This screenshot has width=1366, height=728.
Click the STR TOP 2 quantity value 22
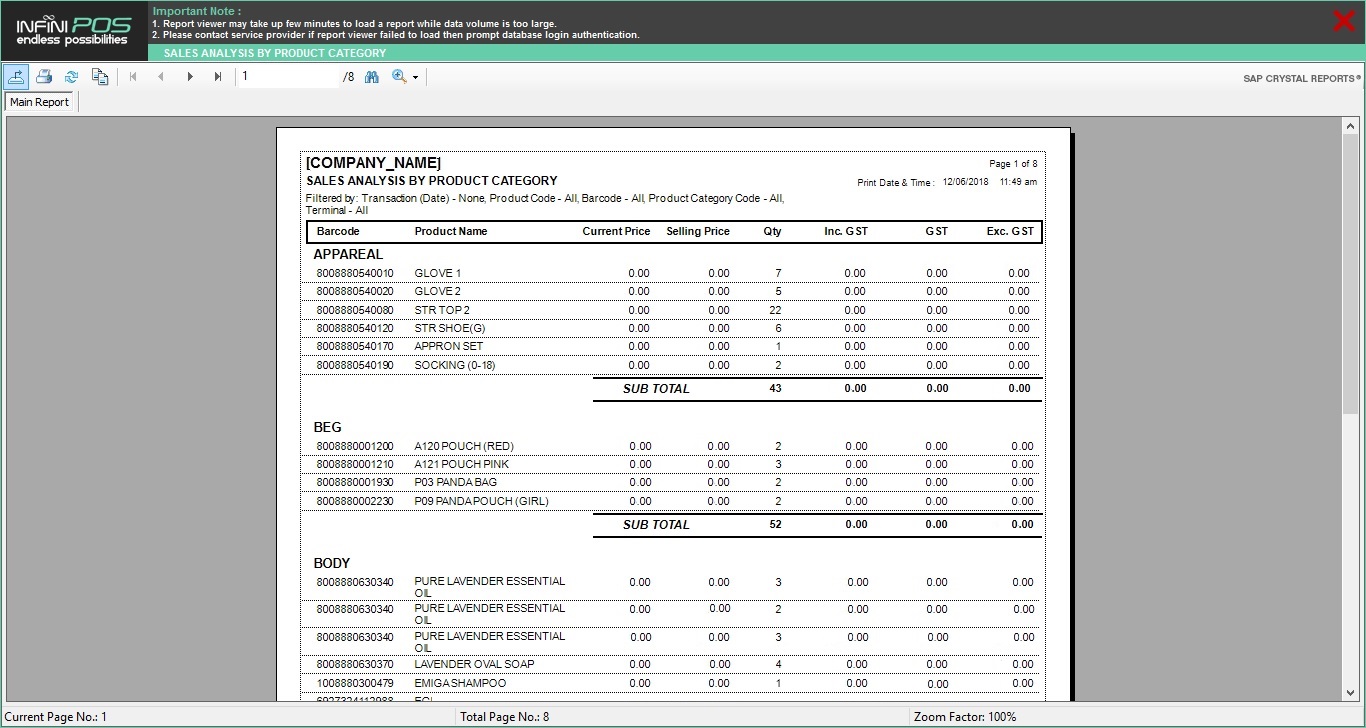[x=775, y=310]
